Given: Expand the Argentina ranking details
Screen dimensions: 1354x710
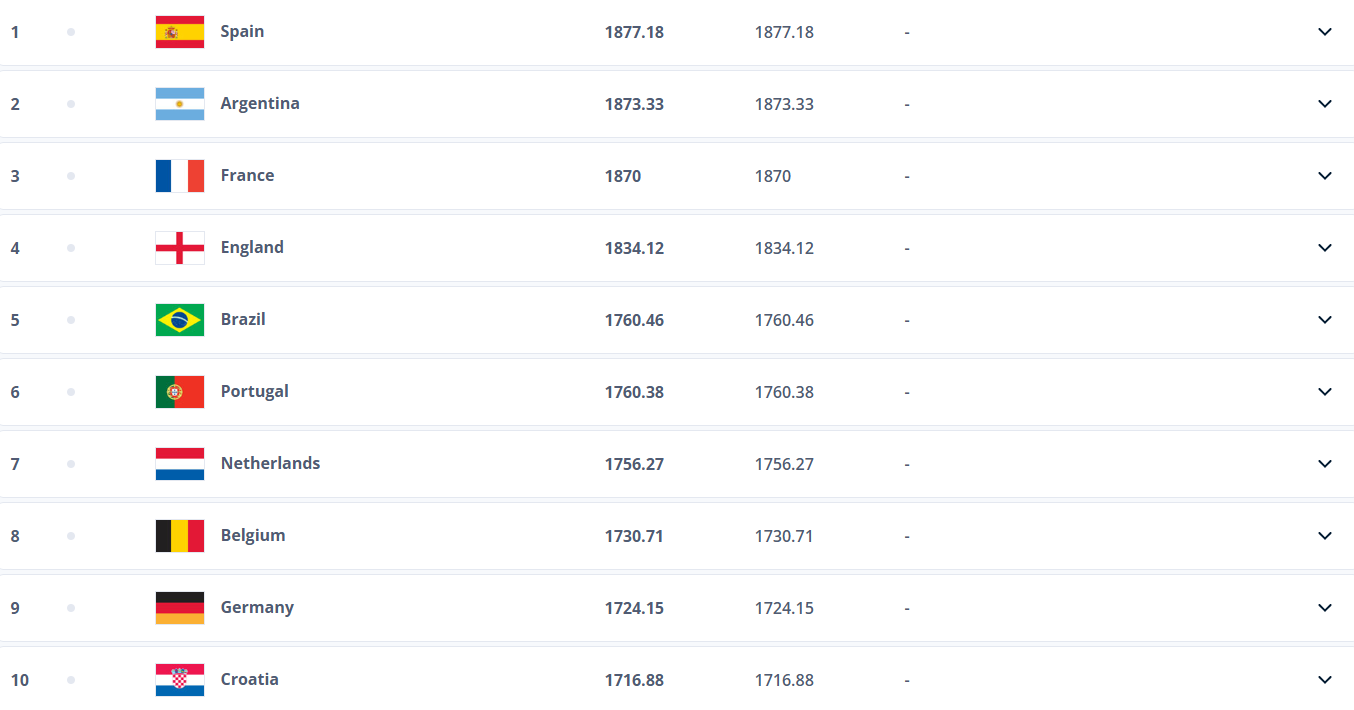Looking at the screenshot, I should 1325,104.
